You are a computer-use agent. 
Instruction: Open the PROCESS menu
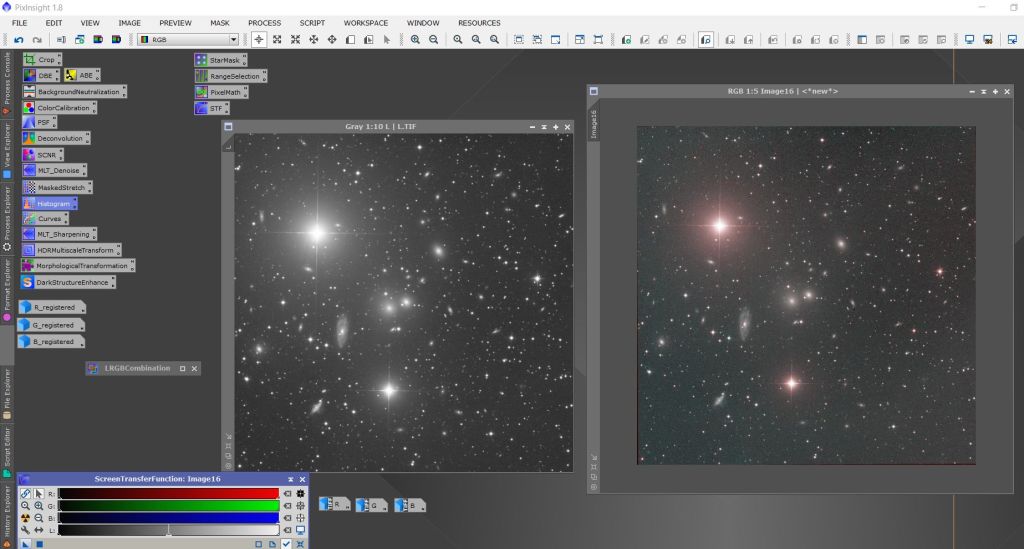pos(264,22)
